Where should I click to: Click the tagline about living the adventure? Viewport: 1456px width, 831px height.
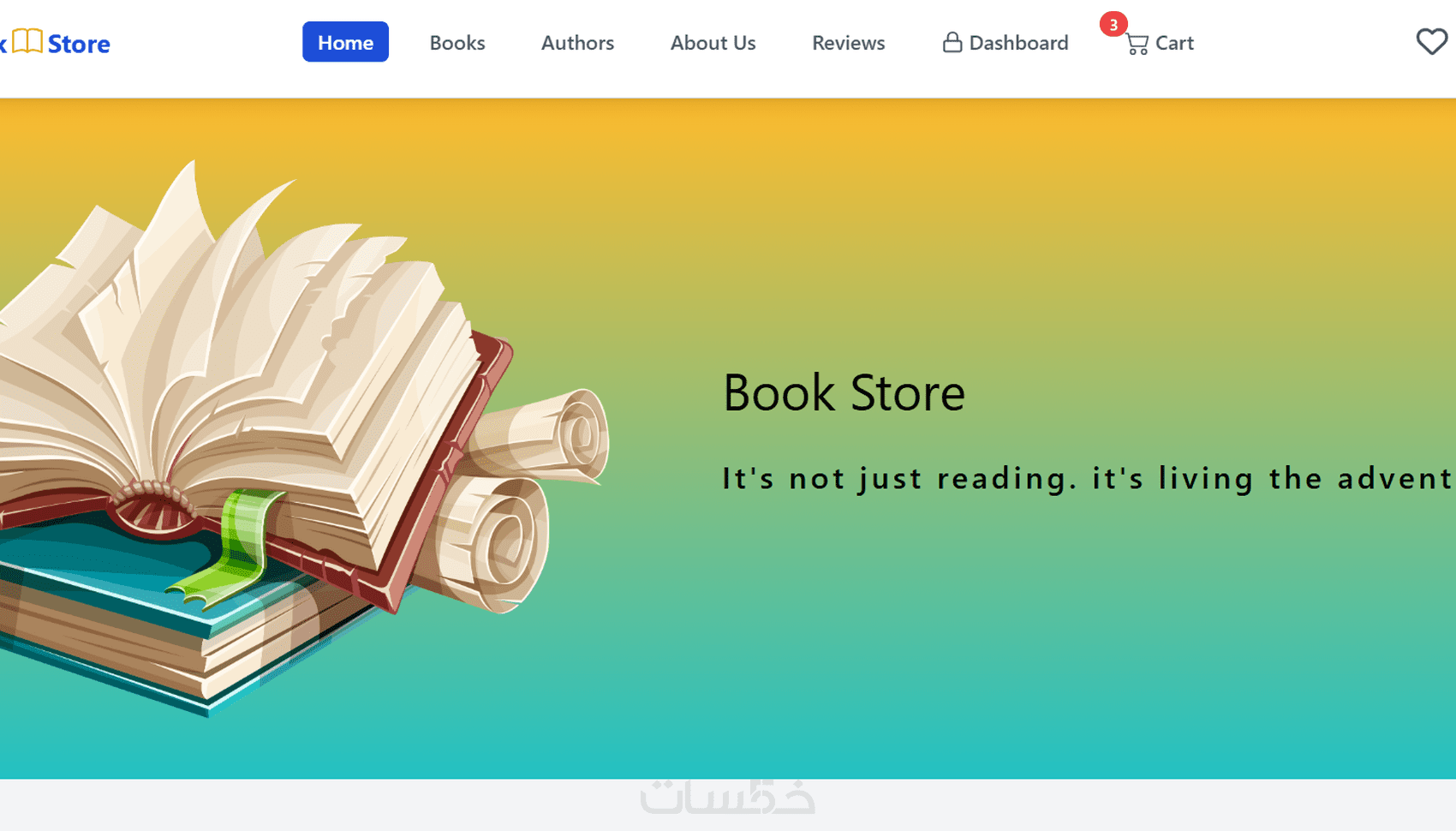pyautogui.click(x=1088, y=478)
